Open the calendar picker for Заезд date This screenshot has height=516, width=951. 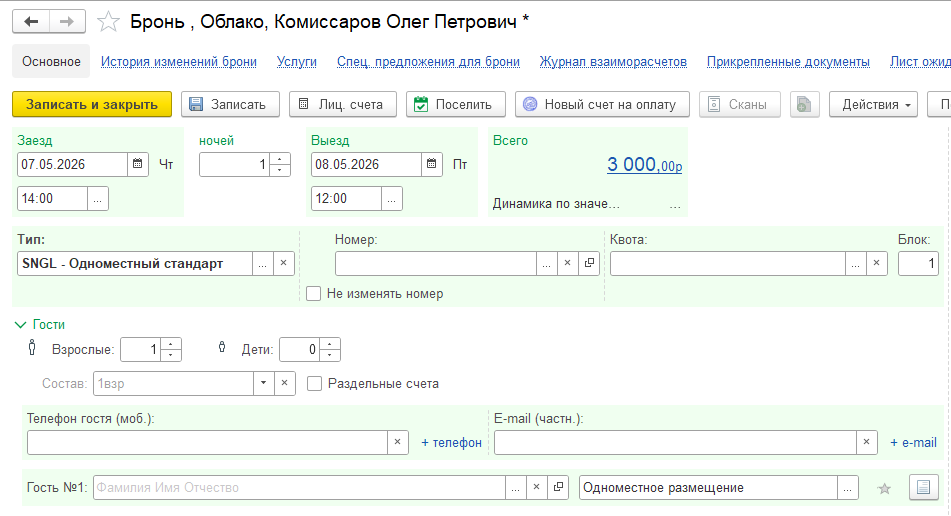(138, 164)
